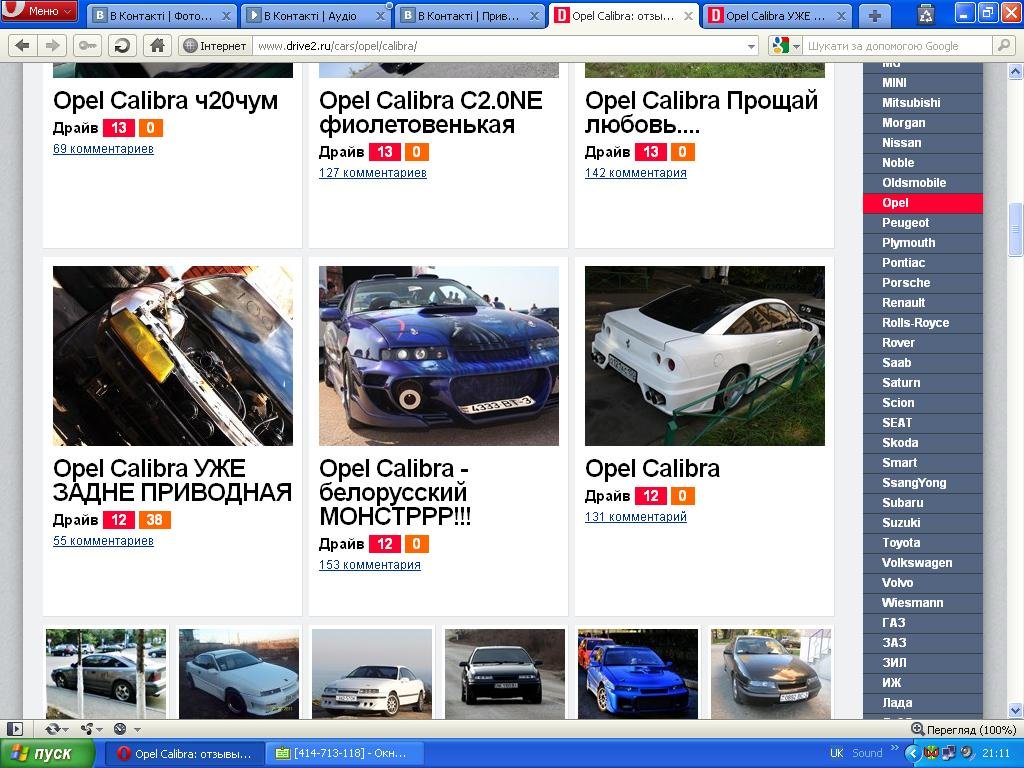The image size is (1024, 768).
Task: Close the В Контакті Аудіо tab
Action: pos(381,16)
